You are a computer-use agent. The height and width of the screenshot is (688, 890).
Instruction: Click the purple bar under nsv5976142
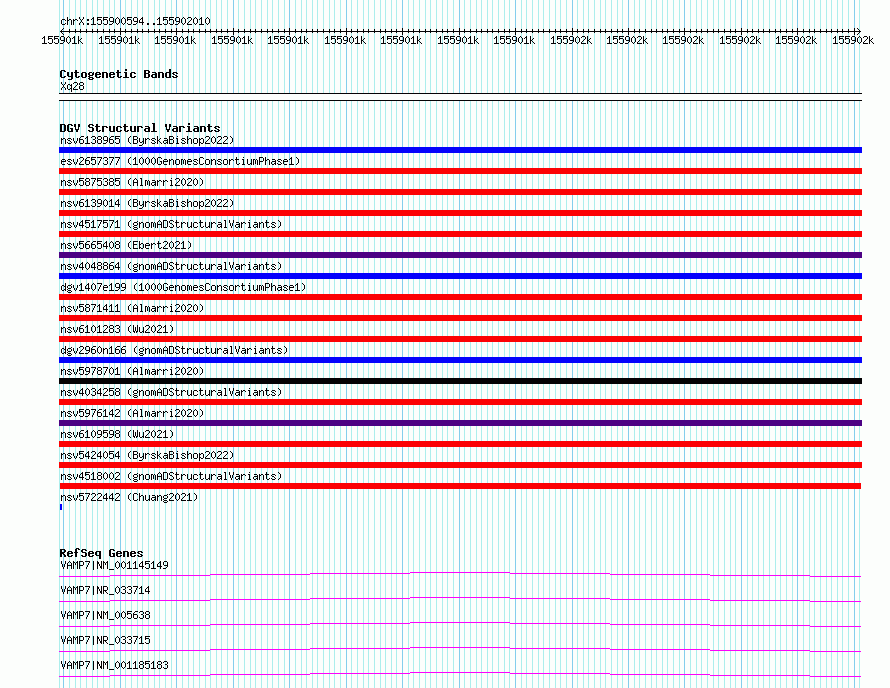coord(460,423)
